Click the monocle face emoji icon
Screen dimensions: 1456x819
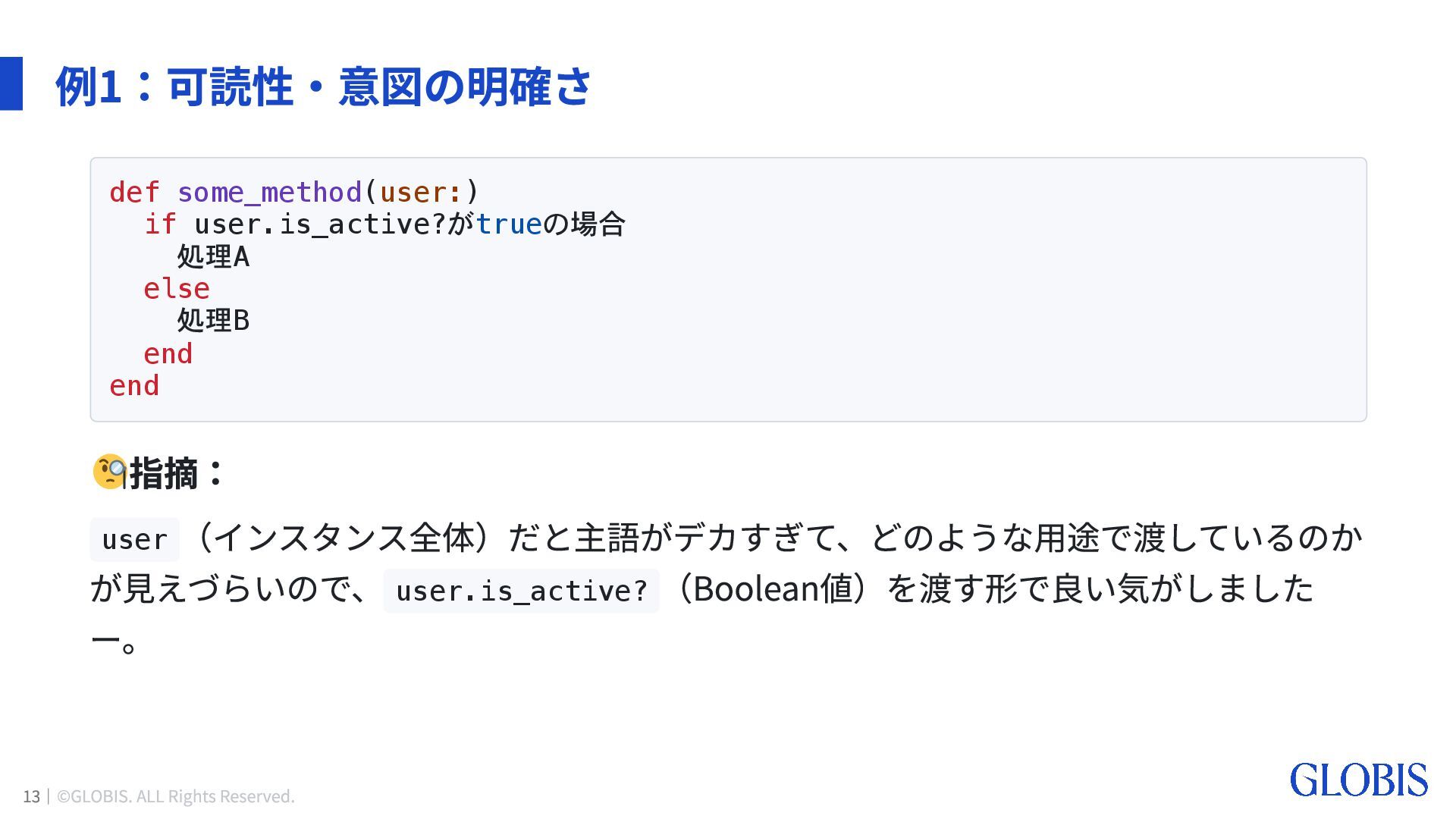(109, 472)
